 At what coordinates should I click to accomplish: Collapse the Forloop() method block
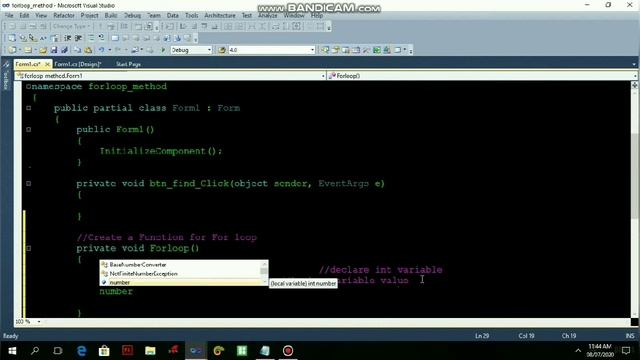tap(28, 248)
